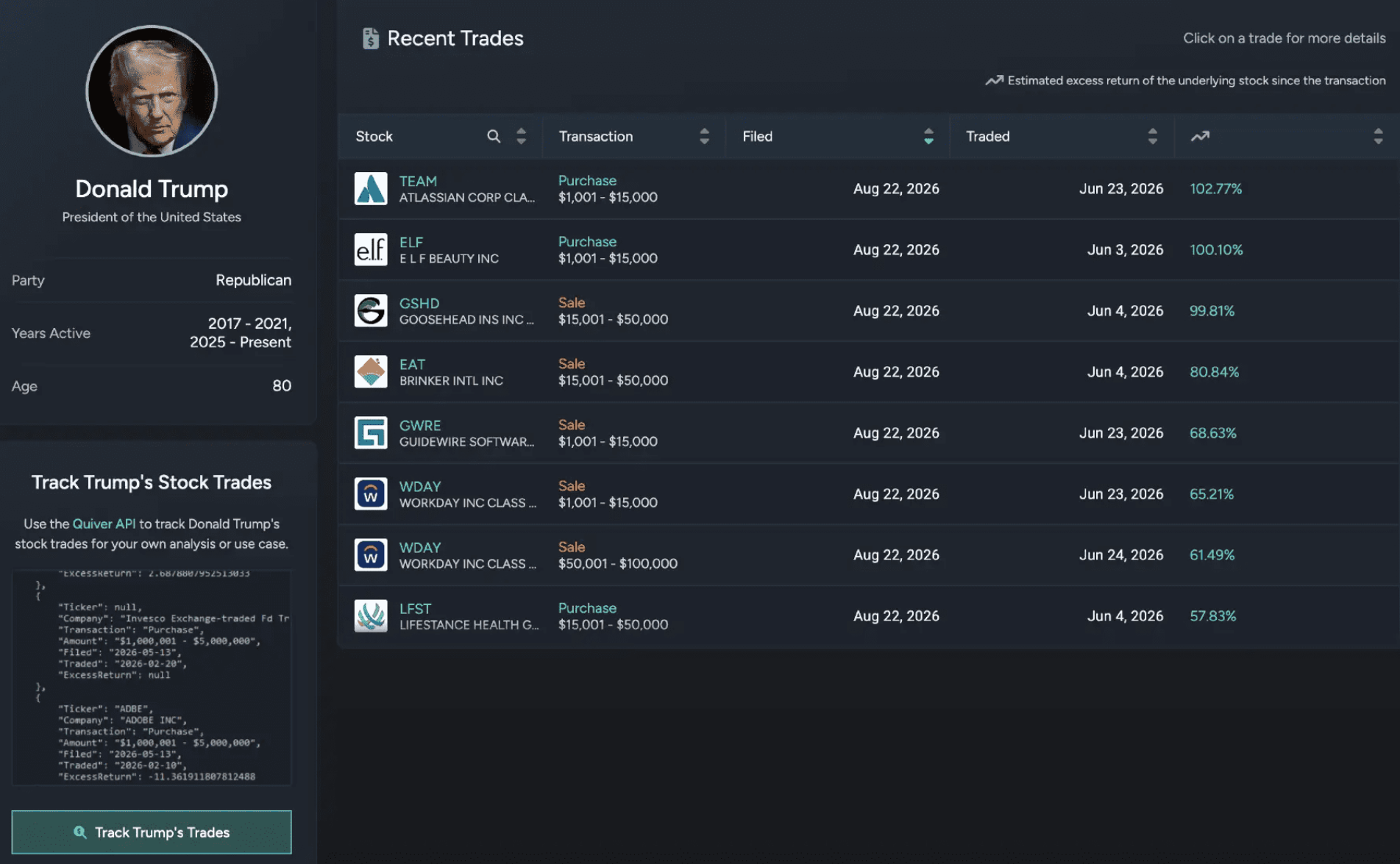Click the Stock column header label
Viewport: 1400px width, 864px height.
pyautogui.click(x=374, y=136)
